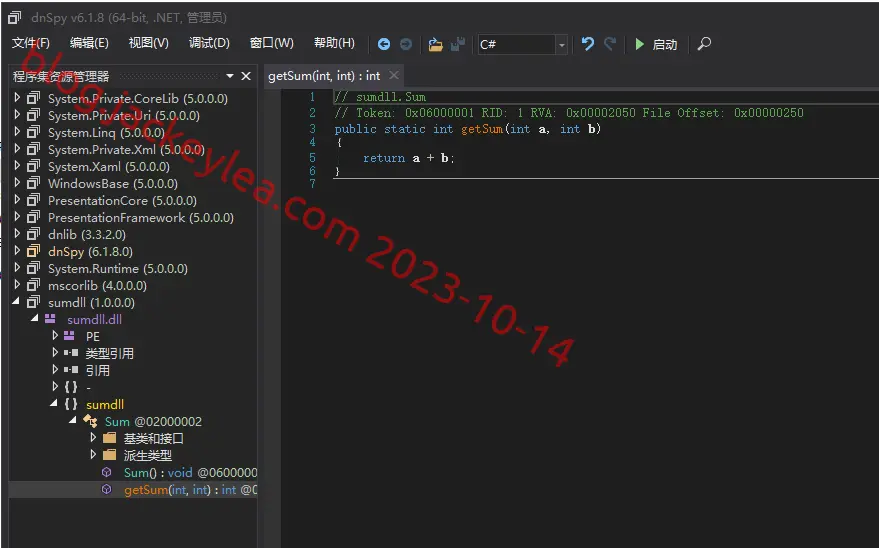
Task: Click the redo arrow icon
Action: (x=610, y=44)
